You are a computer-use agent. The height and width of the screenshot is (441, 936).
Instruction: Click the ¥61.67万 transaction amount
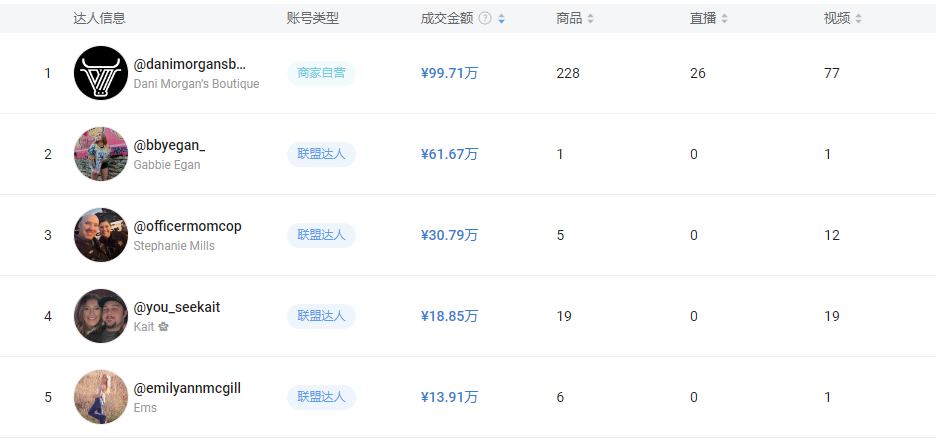tap(449, 154)
